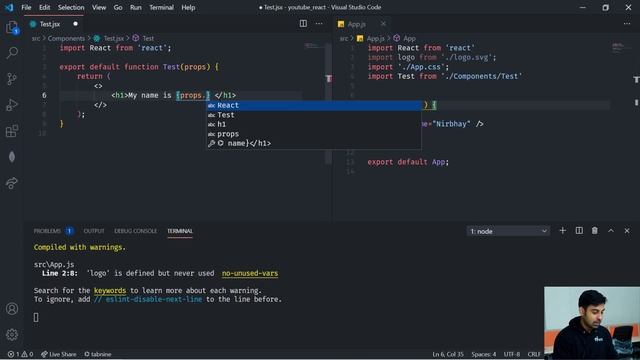Open Run and Debug view
The height and width of the screenshot is (360, 640).
[12, 105]
